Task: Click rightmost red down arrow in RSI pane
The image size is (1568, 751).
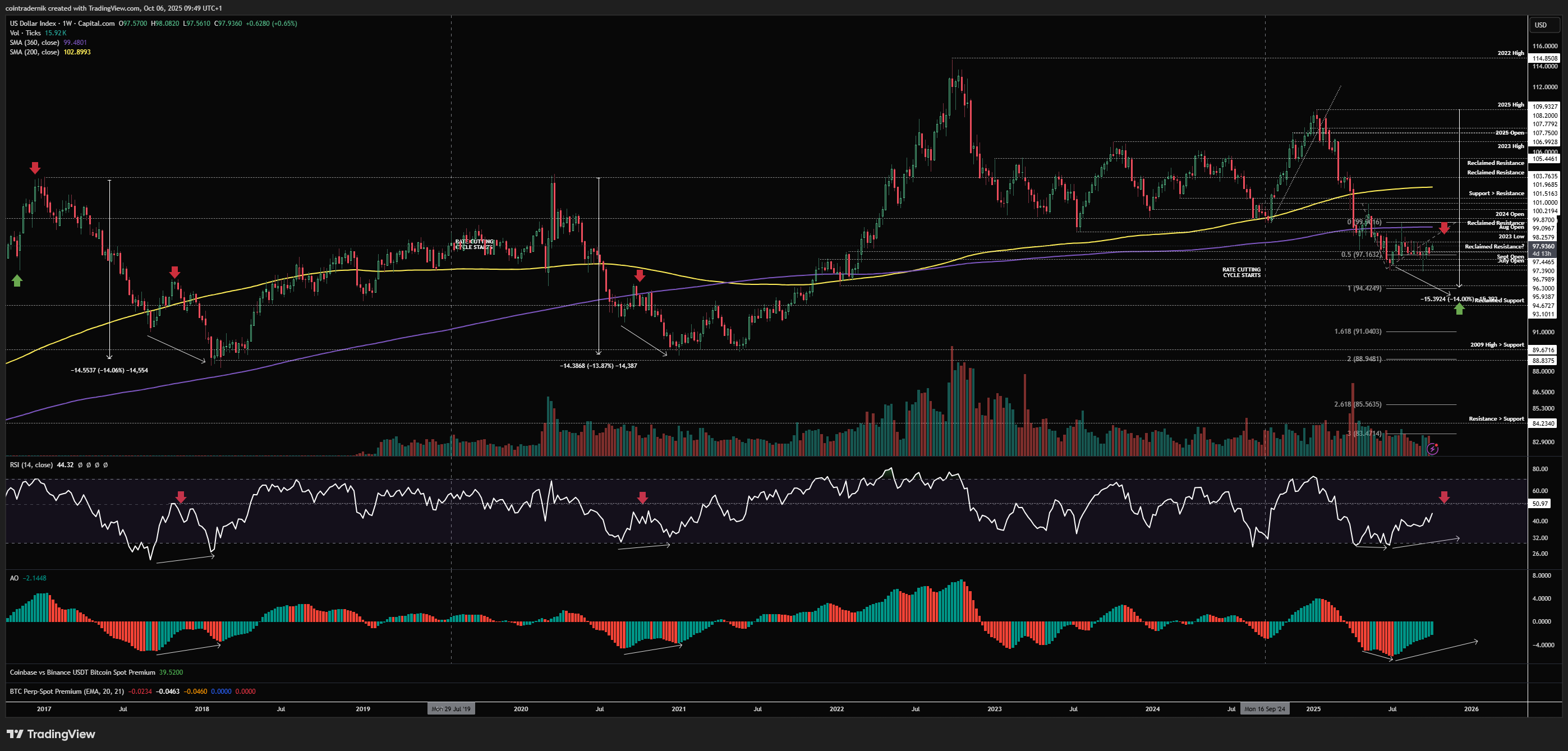Action: [x=1444, y=497]
